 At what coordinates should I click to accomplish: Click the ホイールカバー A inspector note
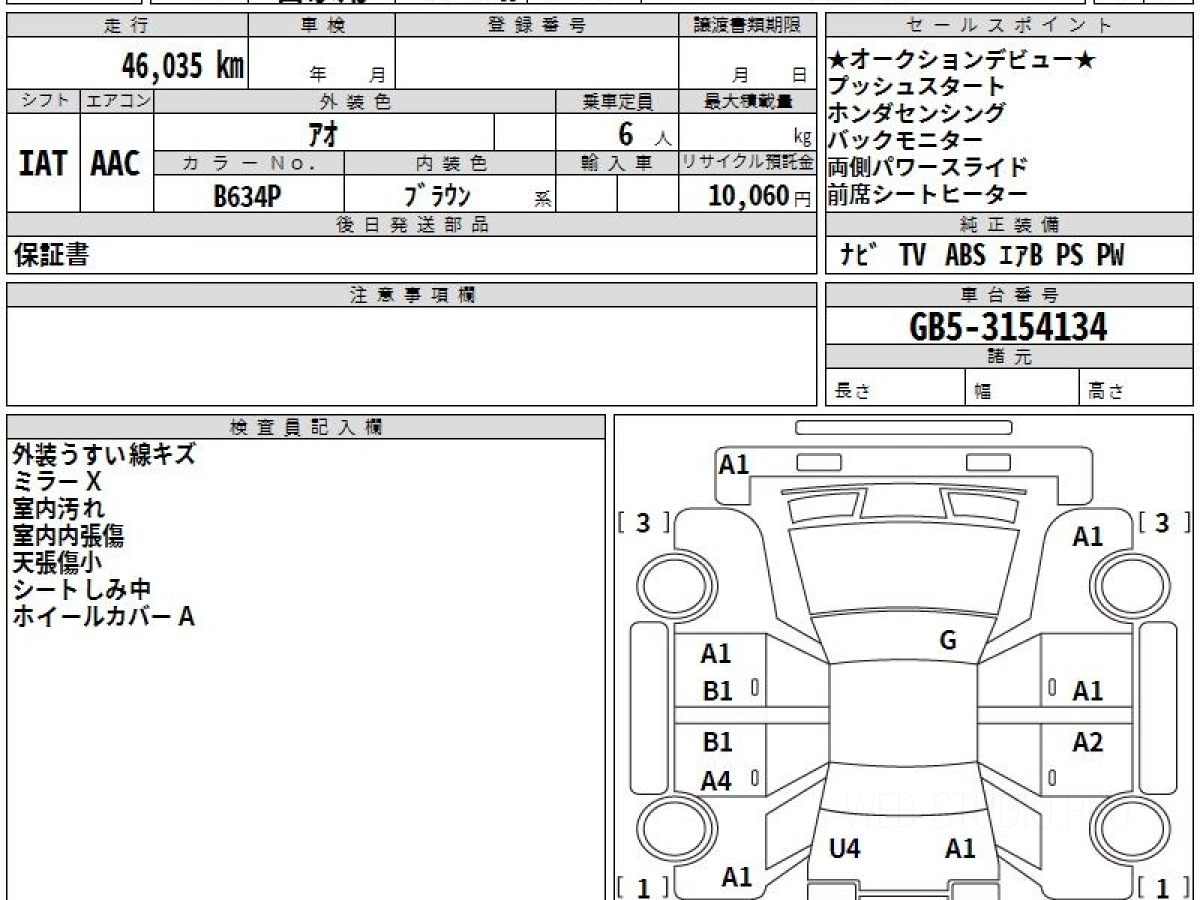point(103,617)
